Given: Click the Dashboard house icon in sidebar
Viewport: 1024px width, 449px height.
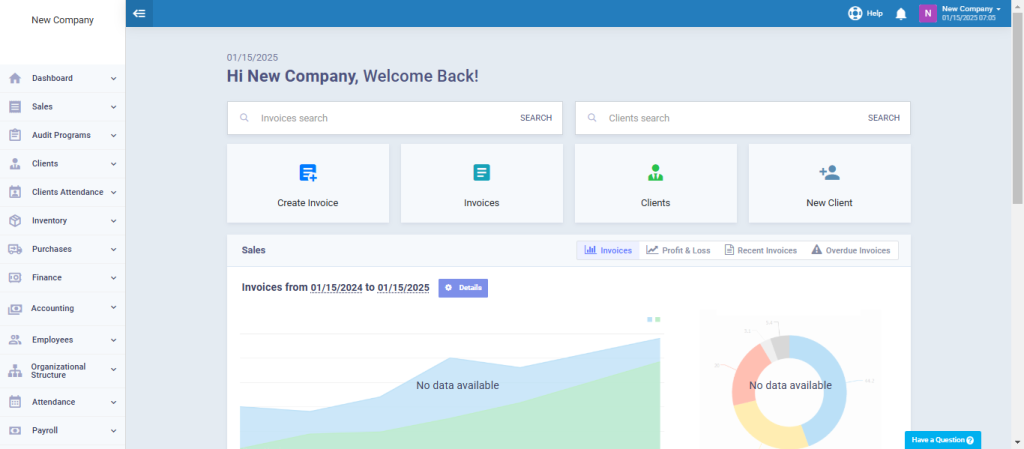Looking at the screenshot, I should 15,78.
